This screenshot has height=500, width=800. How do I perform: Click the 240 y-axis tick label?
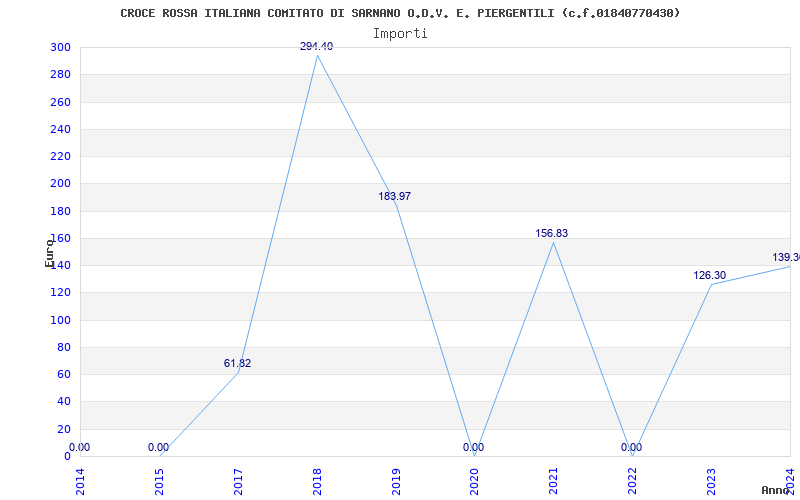[60, 129]
